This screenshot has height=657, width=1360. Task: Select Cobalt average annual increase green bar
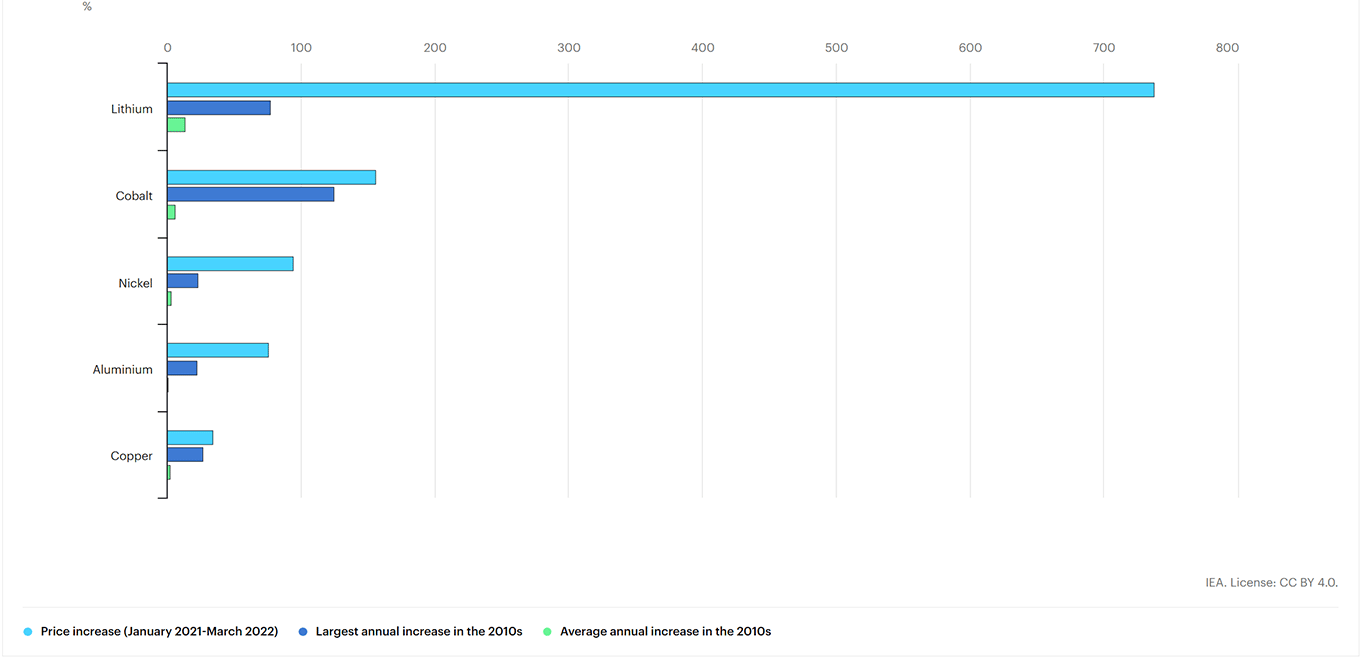click(171, 212)
